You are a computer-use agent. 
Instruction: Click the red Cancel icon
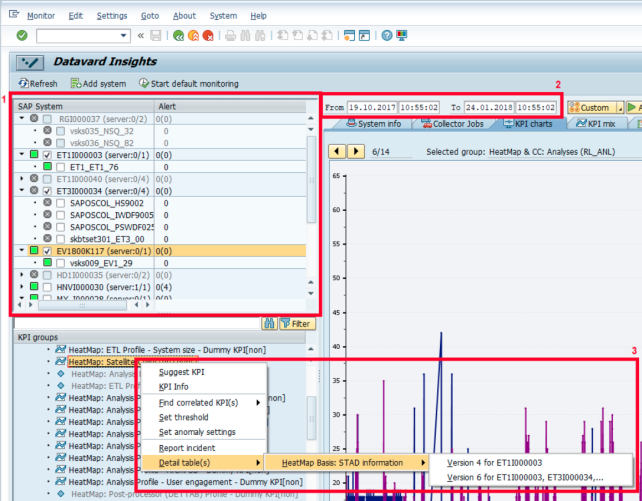(208, 36)
